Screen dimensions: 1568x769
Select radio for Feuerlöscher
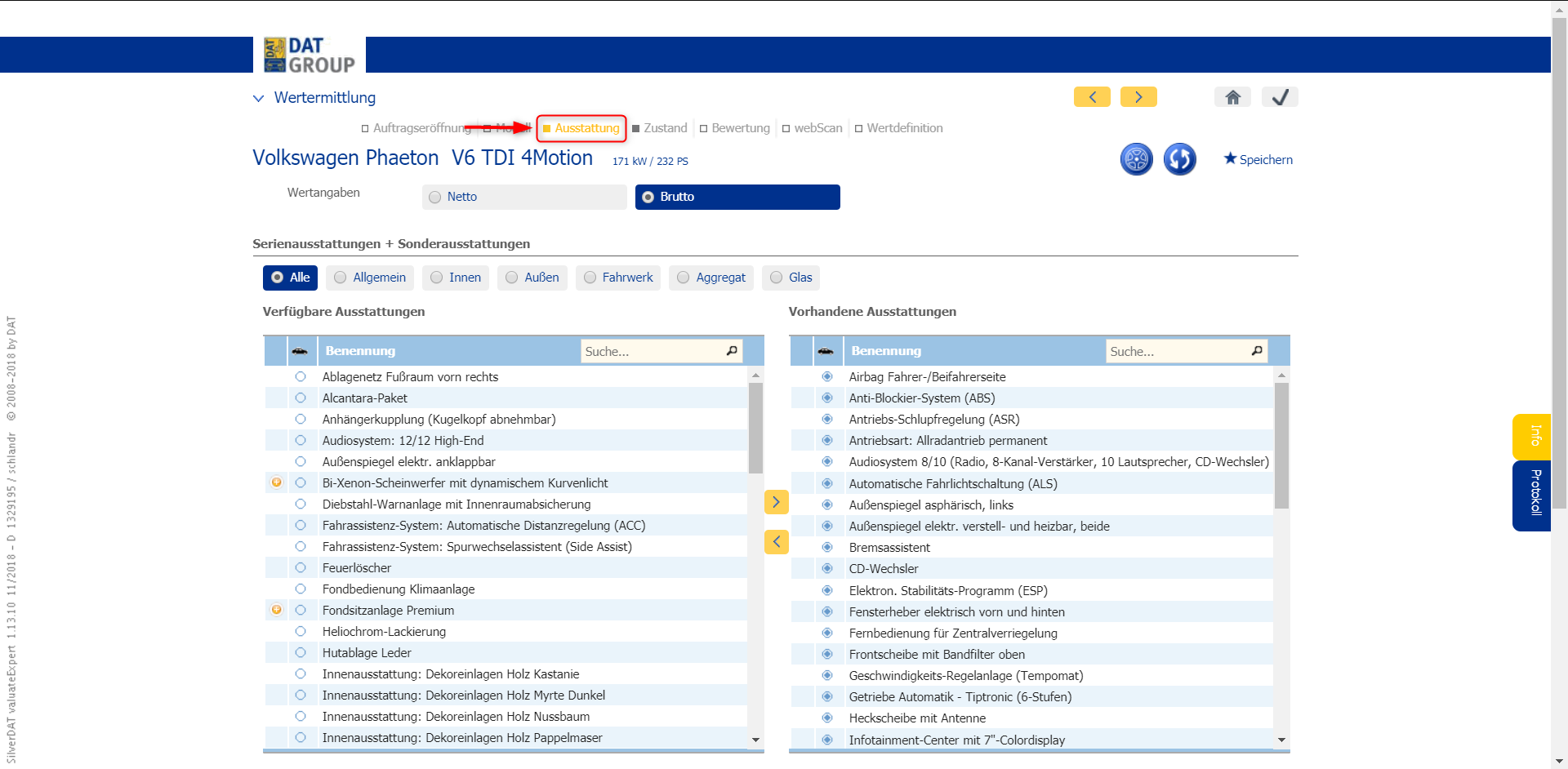pos(301,567)
